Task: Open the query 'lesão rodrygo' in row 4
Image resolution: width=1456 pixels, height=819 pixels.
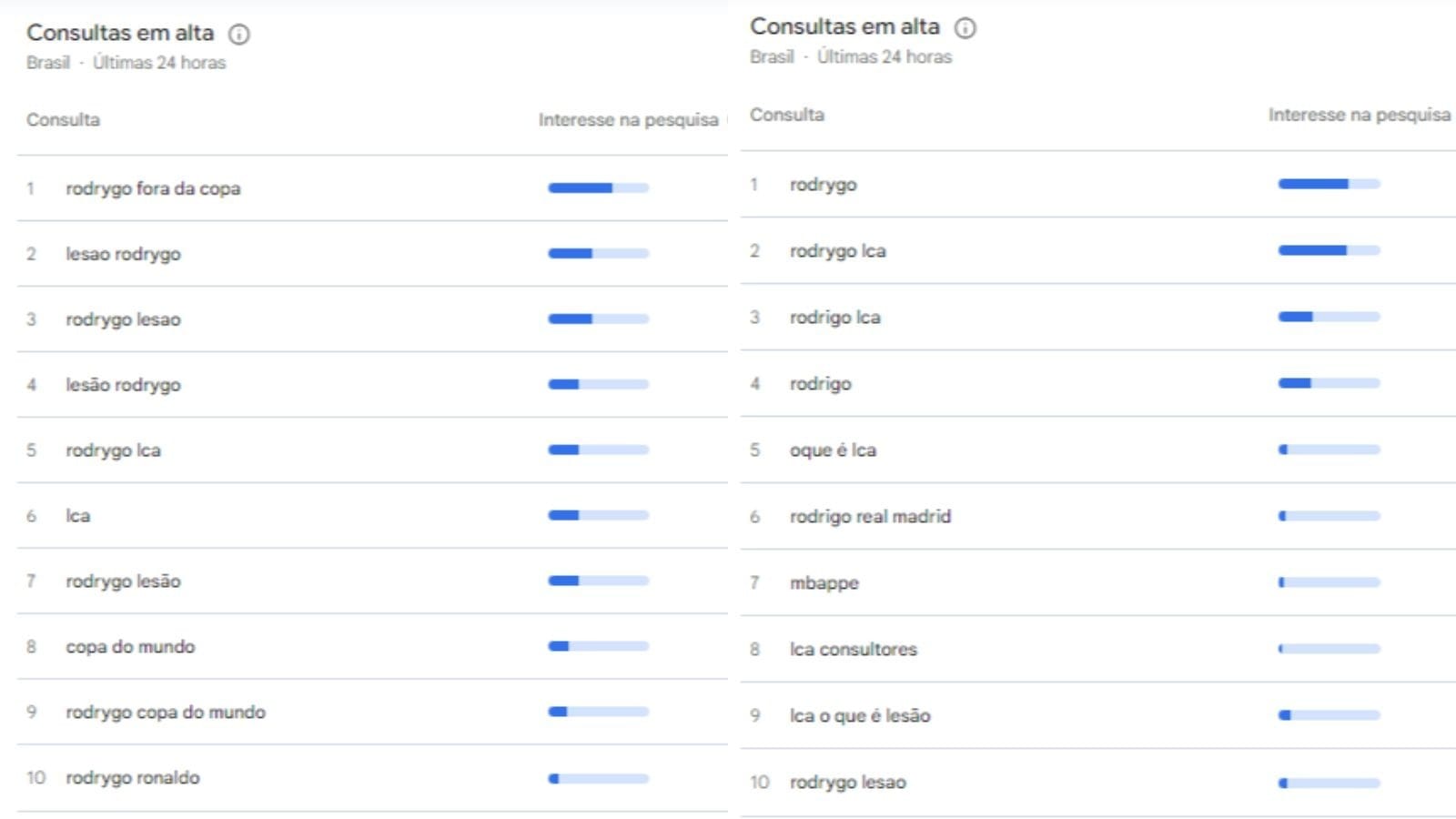Action: pyautogui.click(x=123, y=385)
